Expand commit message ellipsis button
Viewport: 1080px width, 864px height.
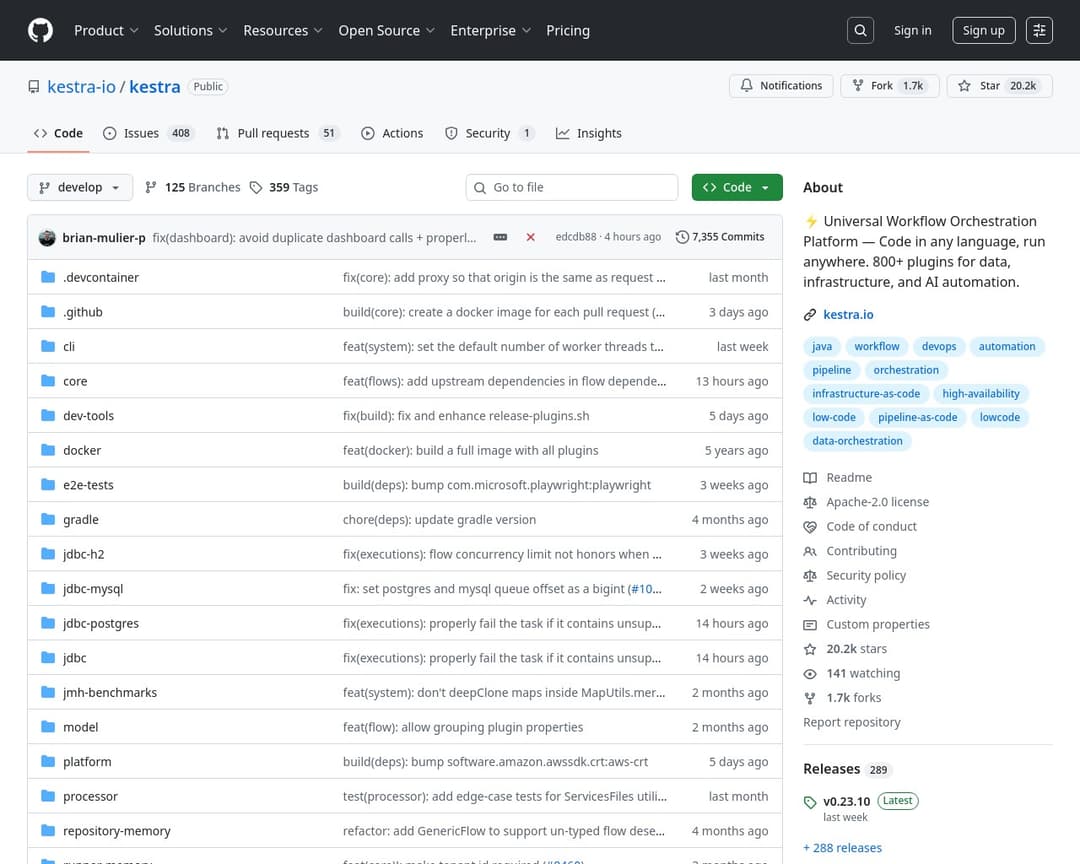(x=500, y=237)
